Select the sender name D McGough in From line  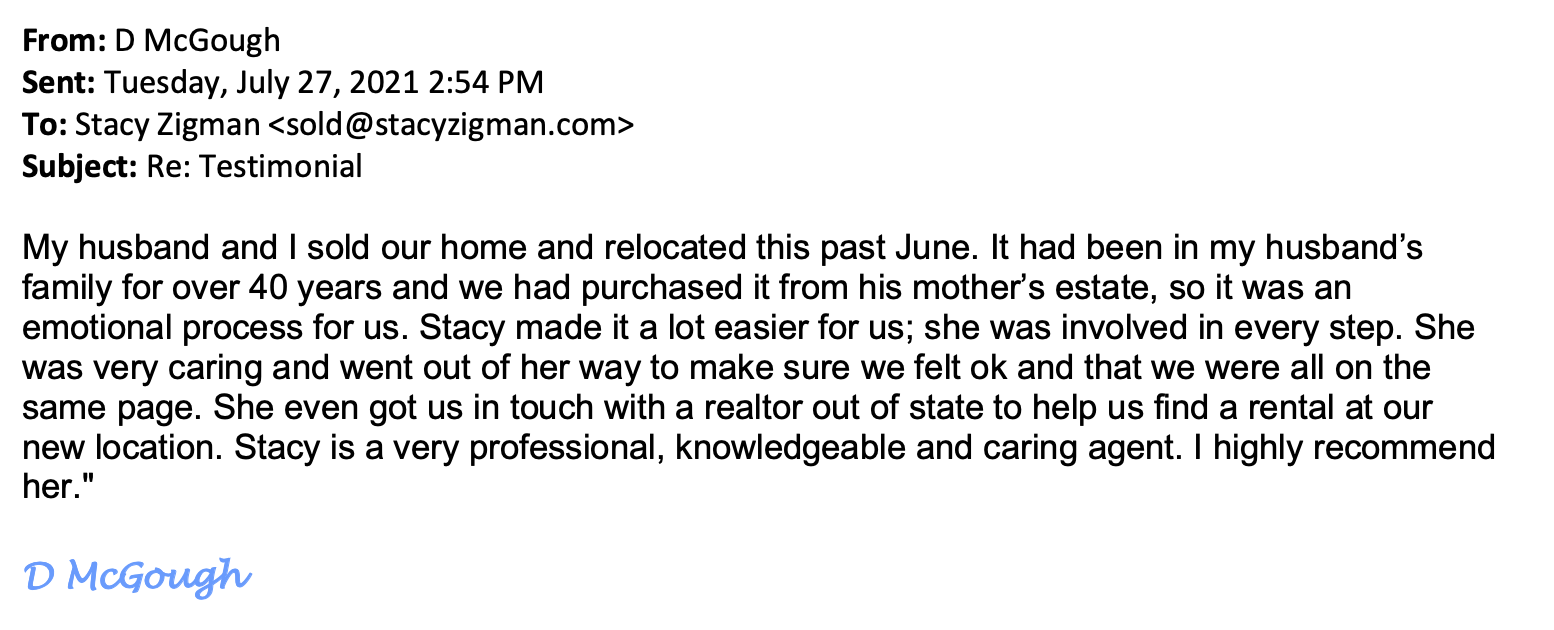point(197,41)
